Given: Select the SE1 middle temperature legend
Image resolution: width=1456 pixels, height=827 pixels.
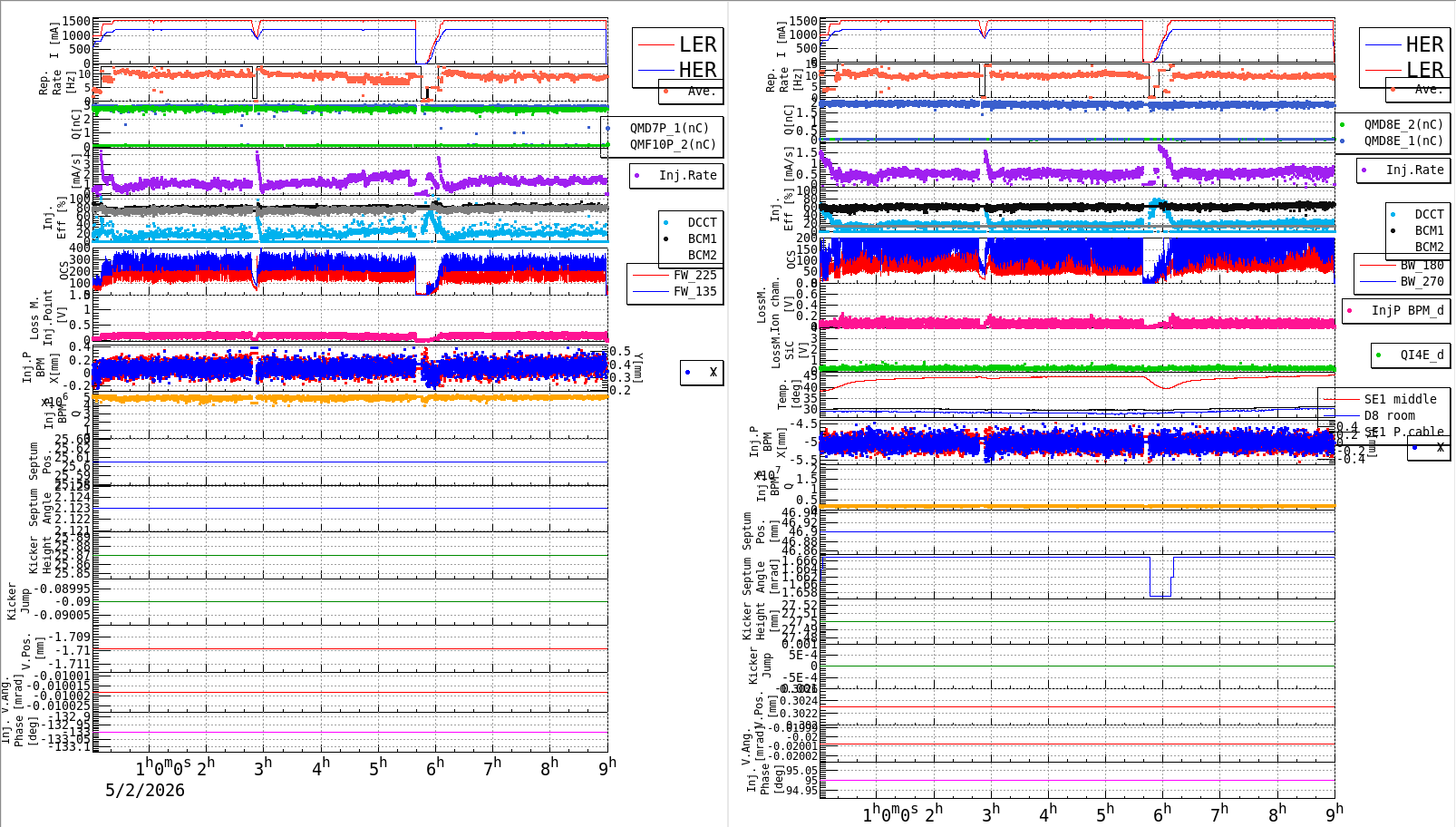Looking at the screenshot, I should (1400, 399).
